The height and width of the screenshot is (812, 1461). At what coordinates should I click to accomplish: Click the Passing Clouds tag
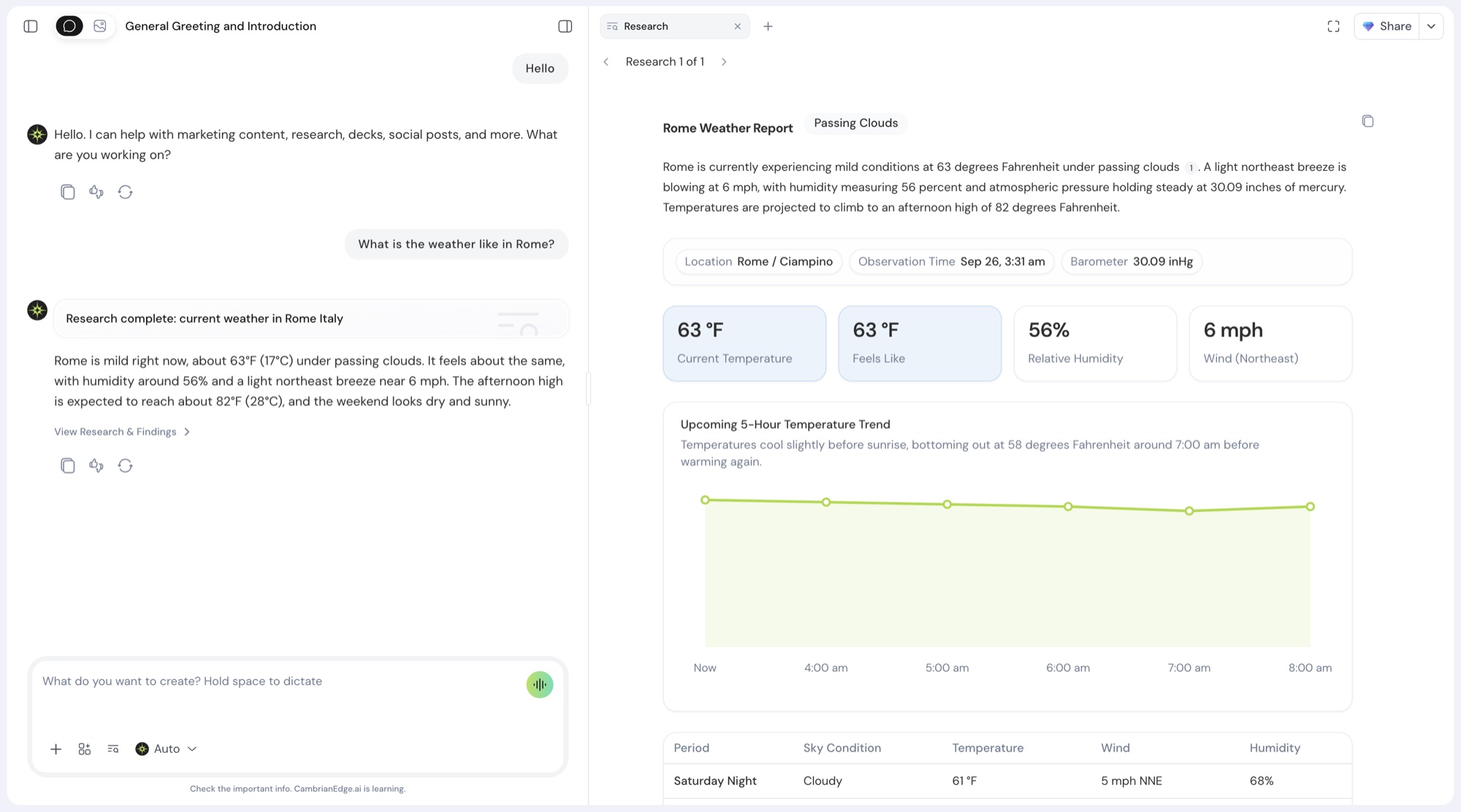point(856,123)
